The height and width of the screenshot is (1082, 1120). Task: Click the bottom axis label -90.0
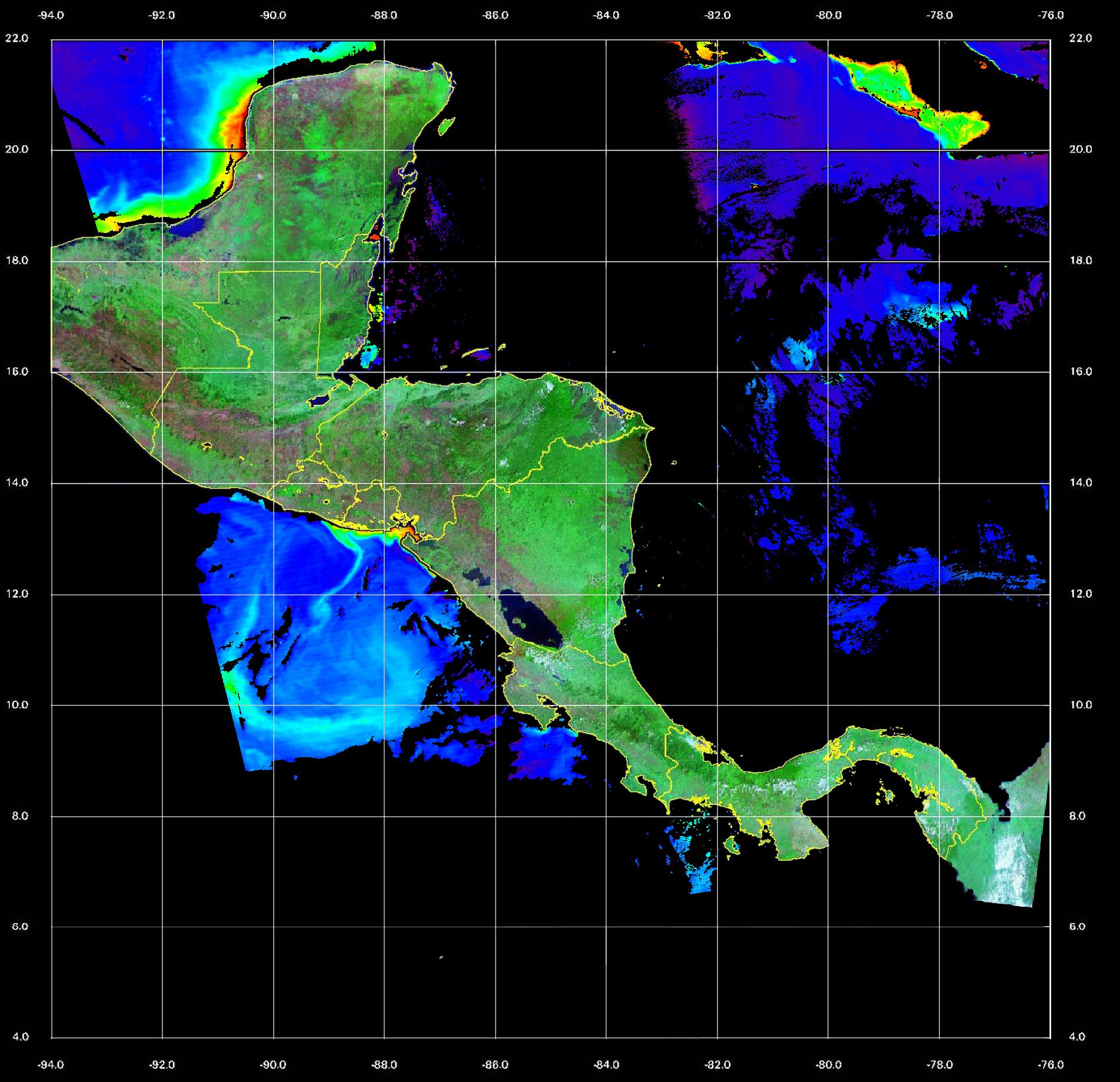click(273, 1064)
